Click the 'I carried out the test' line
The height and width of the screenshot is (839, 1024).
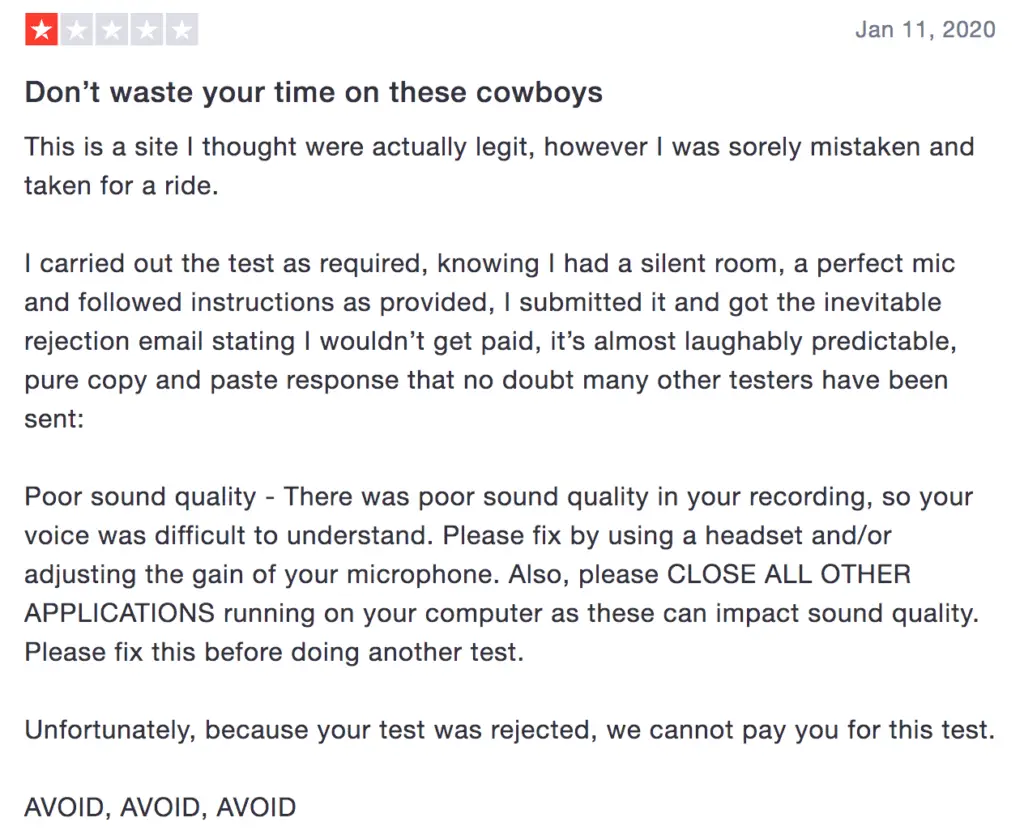click(x=490, y=264)
